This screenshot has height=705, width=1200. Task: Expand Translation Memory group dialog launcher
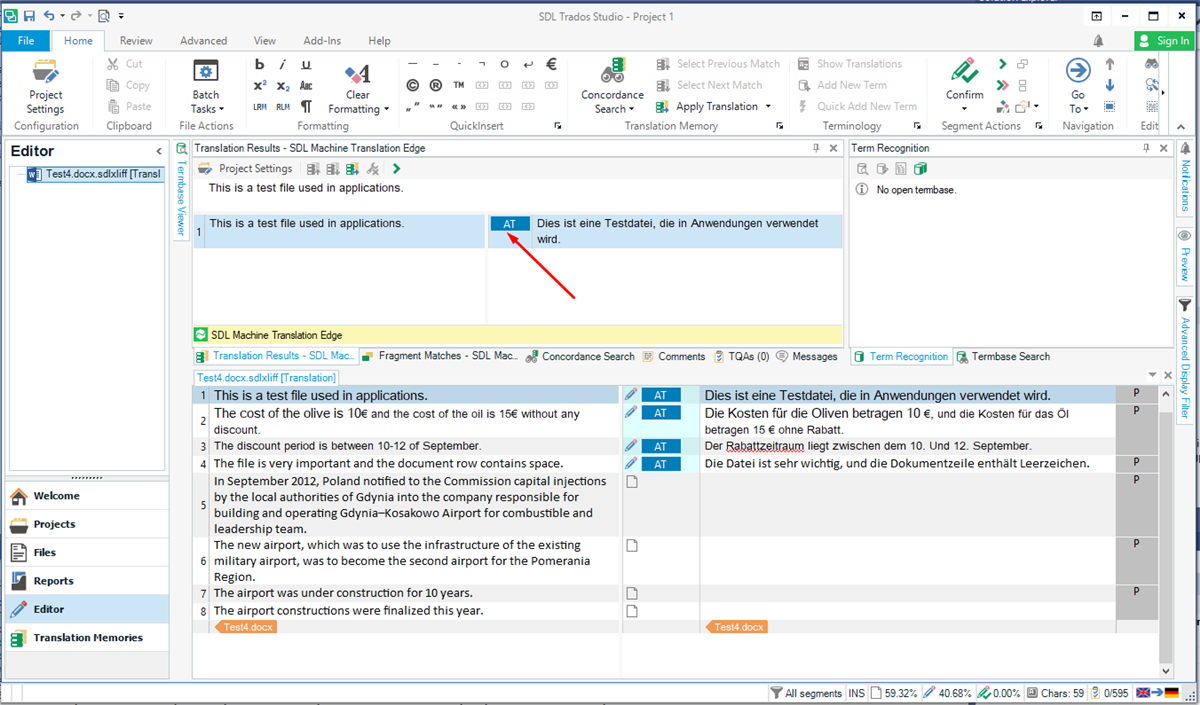[x=781, y=126]
